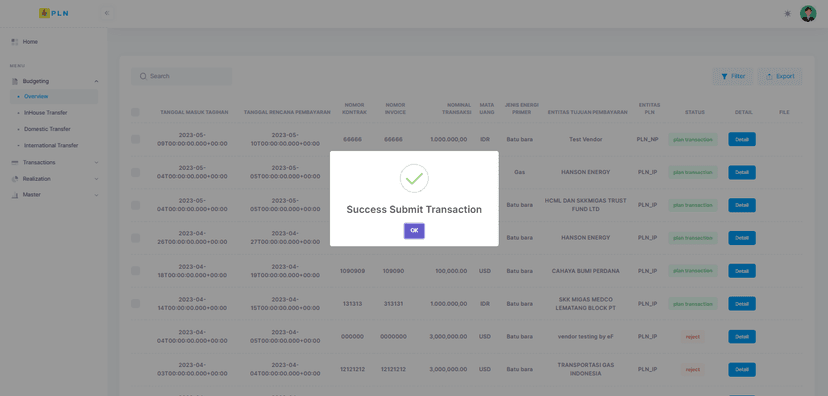Viewport: 828px width, 396px height.
Task: Click the reject status for TRANSPORTASI GAS INDONESIA
Action: [692, 370]
